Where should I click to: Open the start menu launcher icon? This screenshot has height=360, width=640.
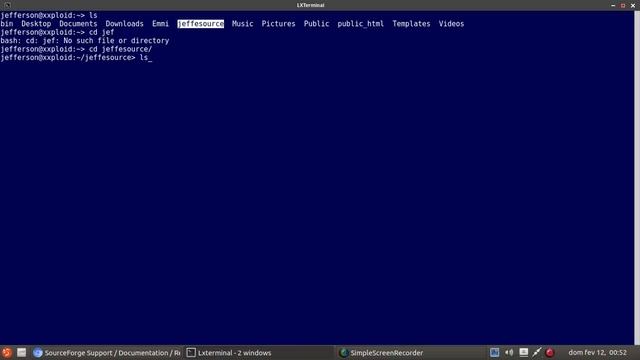click(7, 353)
